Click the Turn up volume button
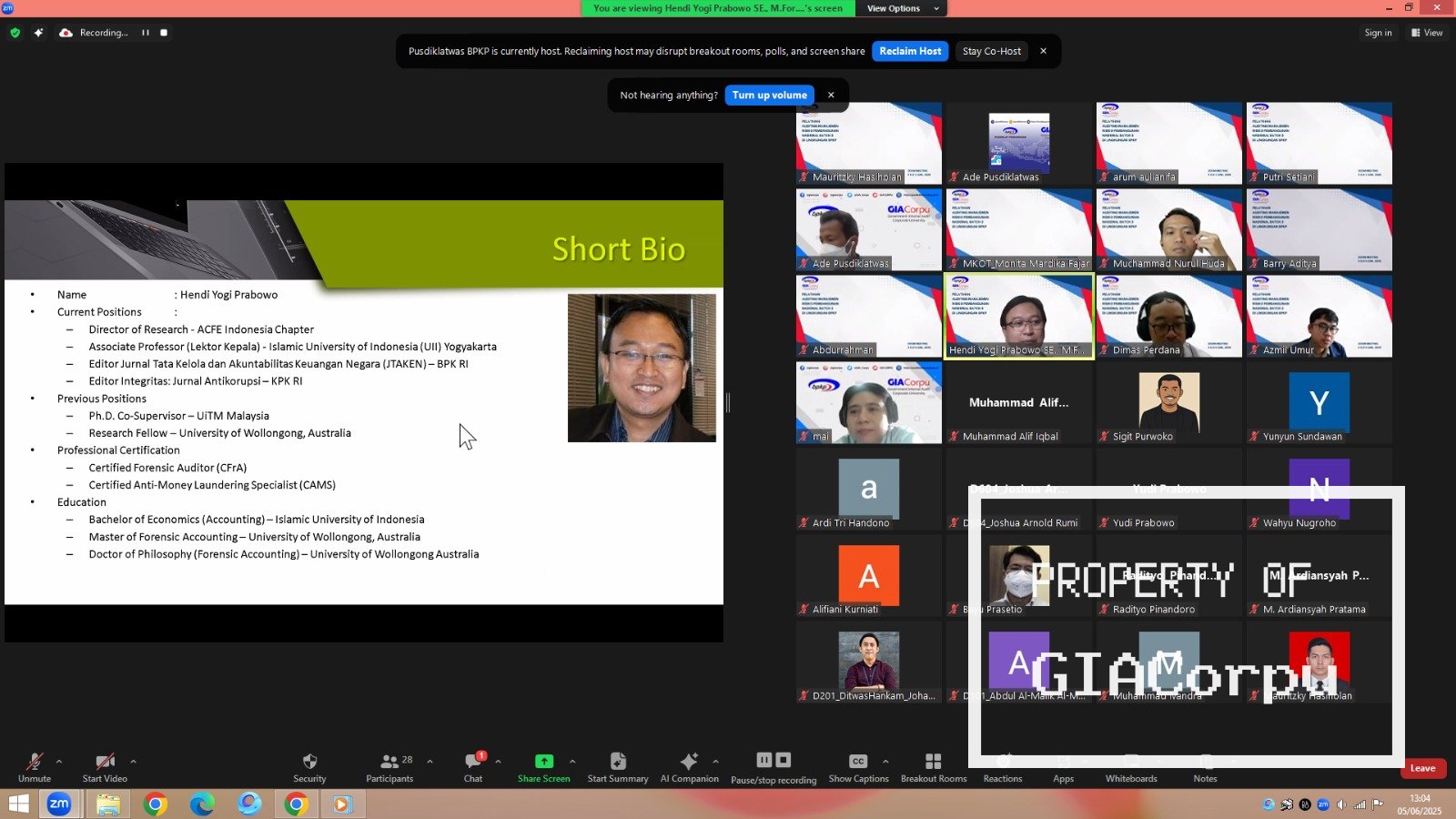This screenshot has width=1456, height=819. pos(769,95)
